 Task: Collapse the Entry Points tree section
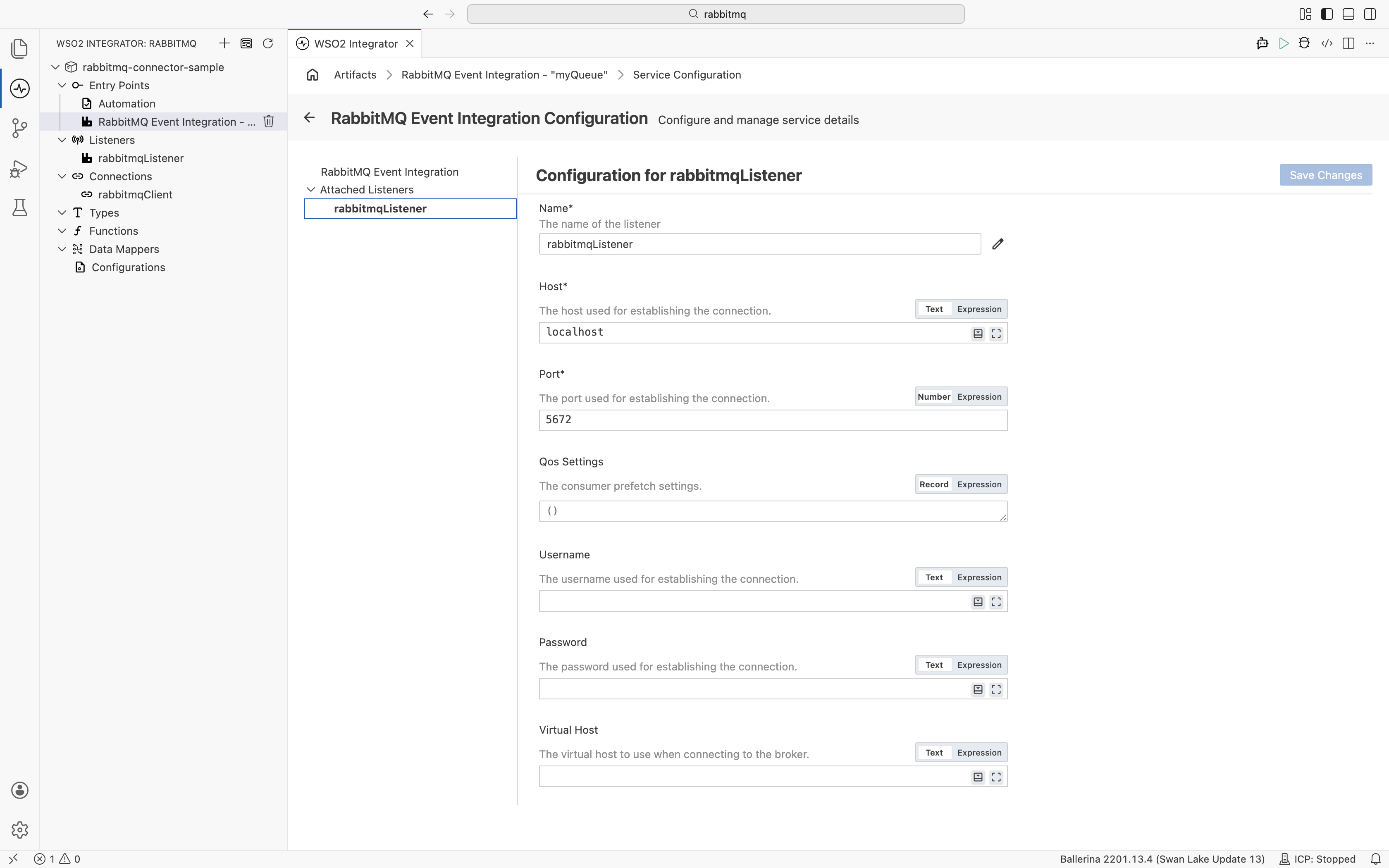(x=62, y=85)
